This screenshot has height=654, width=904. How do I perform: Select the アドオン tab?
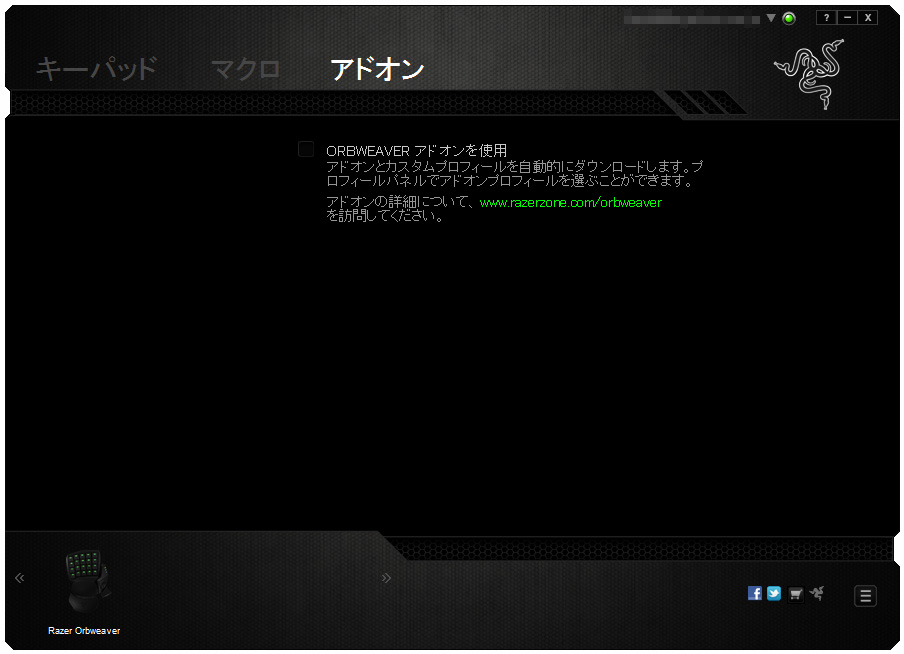377,69
